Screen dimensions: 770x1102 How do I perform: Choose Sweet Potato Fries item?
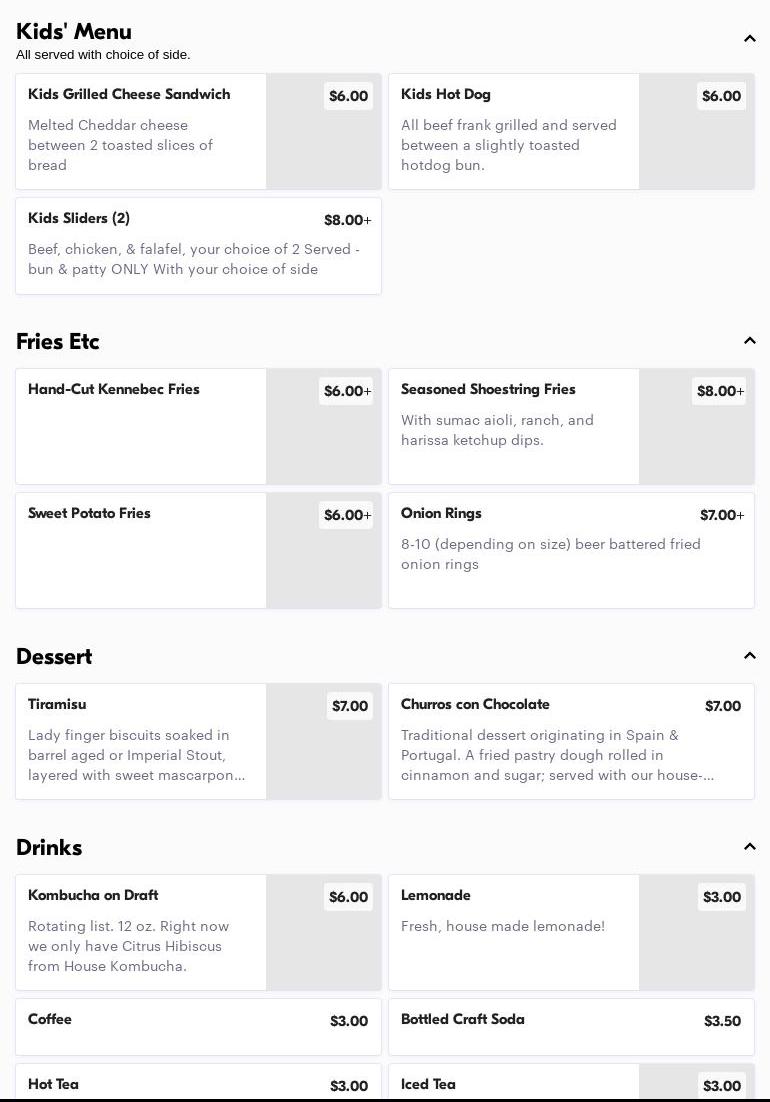140,550
